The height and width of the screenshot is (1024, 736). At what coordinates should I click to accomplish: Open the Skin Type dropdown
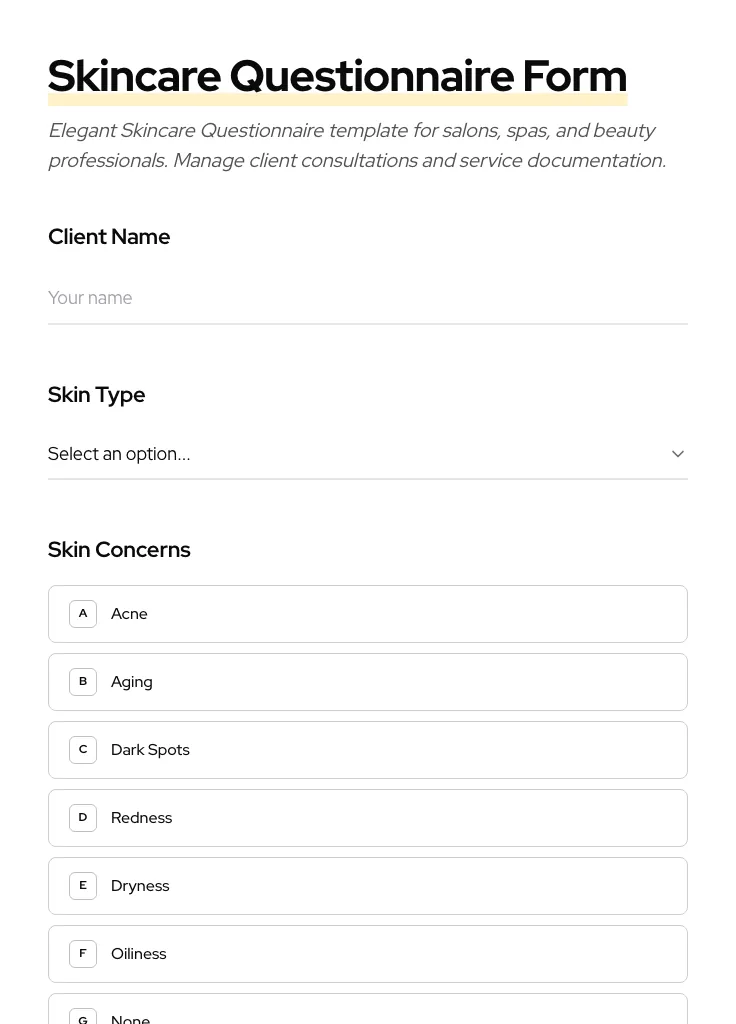[x=368, y=454]
